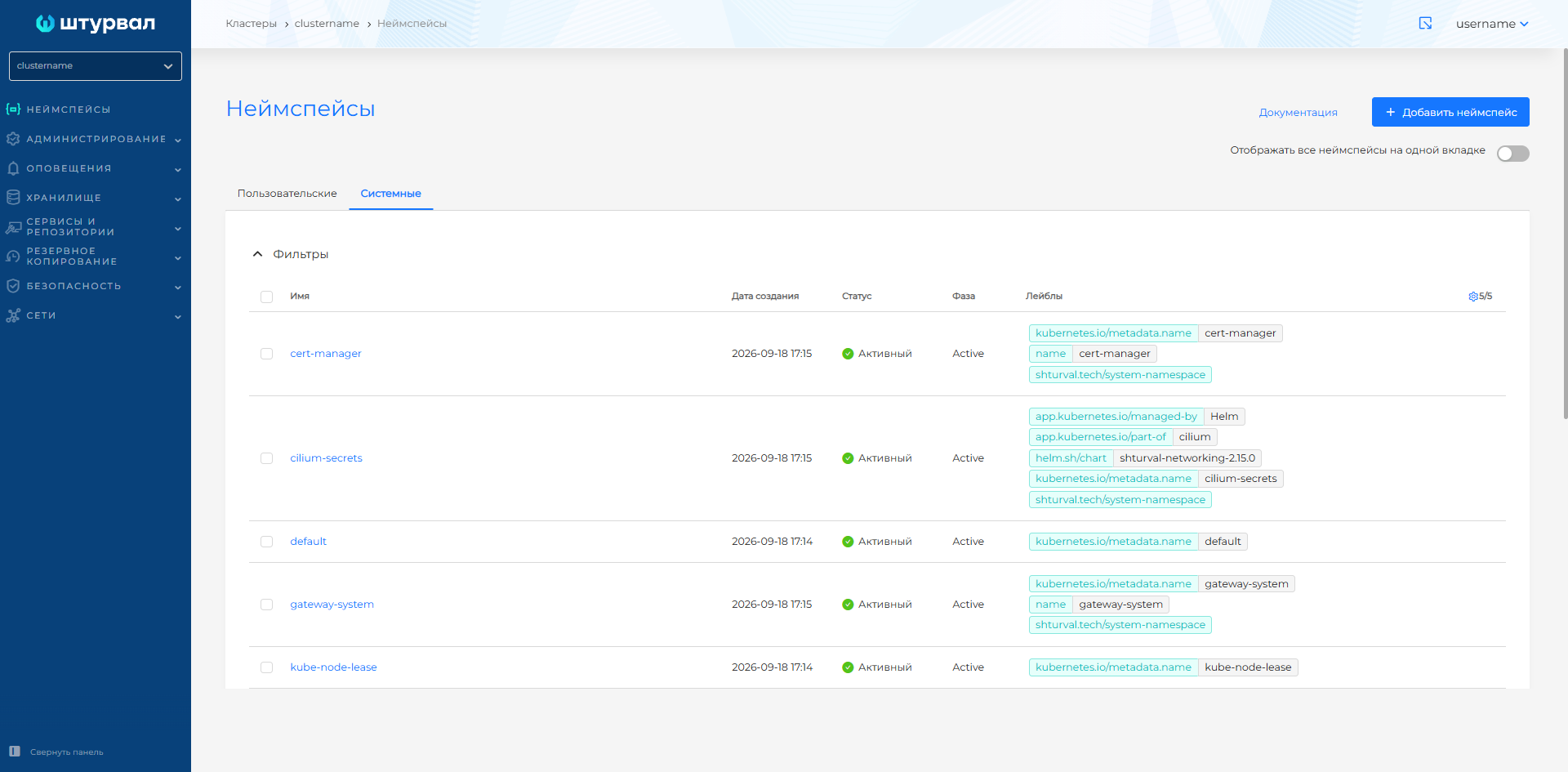Click Добавить неймспейс button
Image resolution: width=1568 pixels, height=772 pixels.
coord(1450,112)
